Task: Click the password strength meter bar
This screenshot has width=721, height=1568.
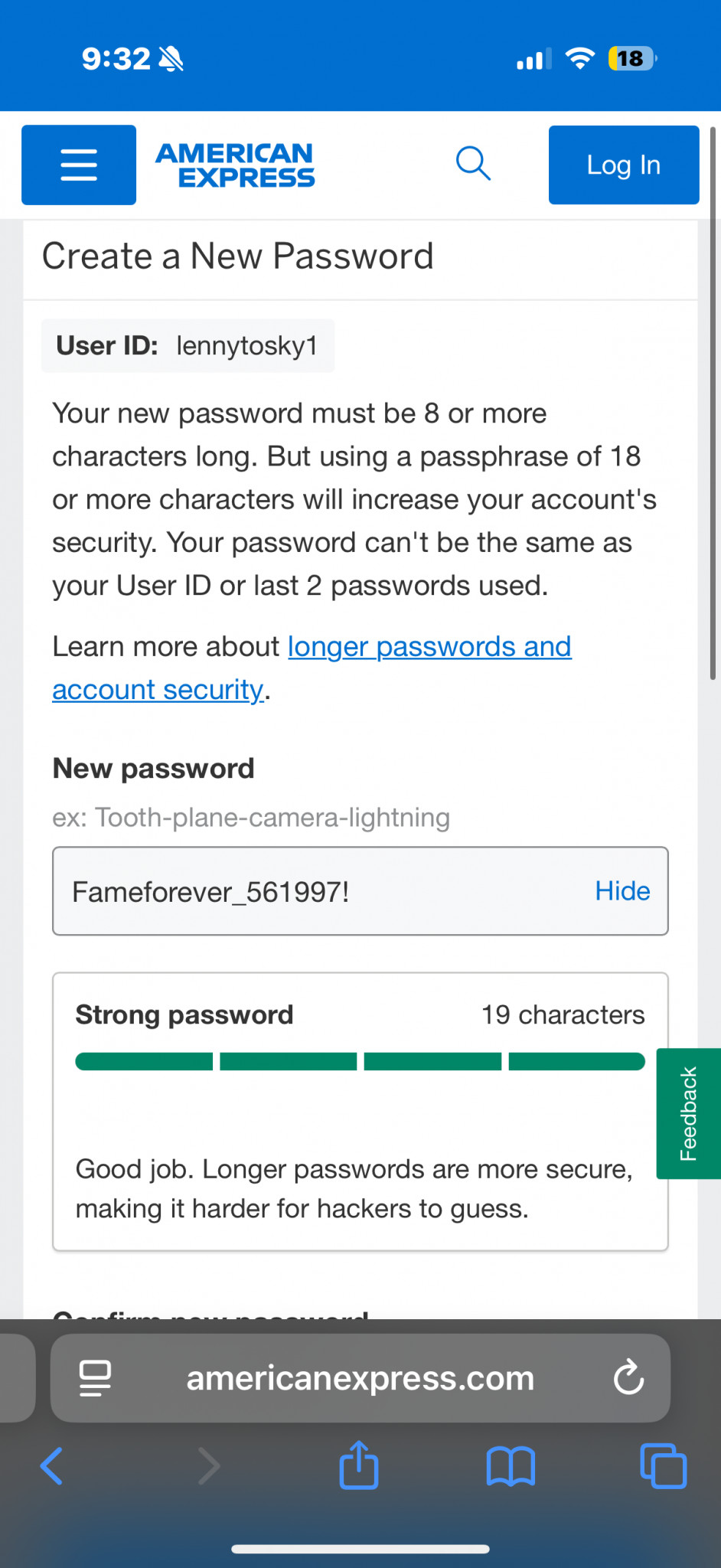Action: click(360, 1062)
